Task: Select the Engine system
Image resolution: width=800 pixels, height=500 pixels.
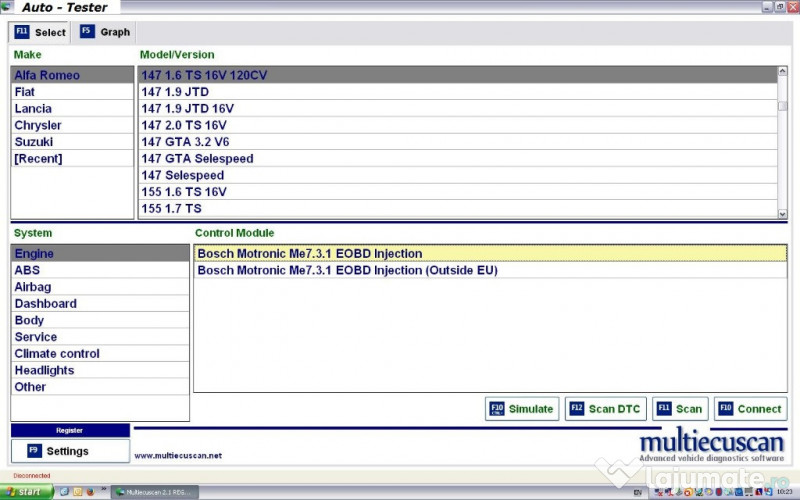Action: click(x=100, y=254)
